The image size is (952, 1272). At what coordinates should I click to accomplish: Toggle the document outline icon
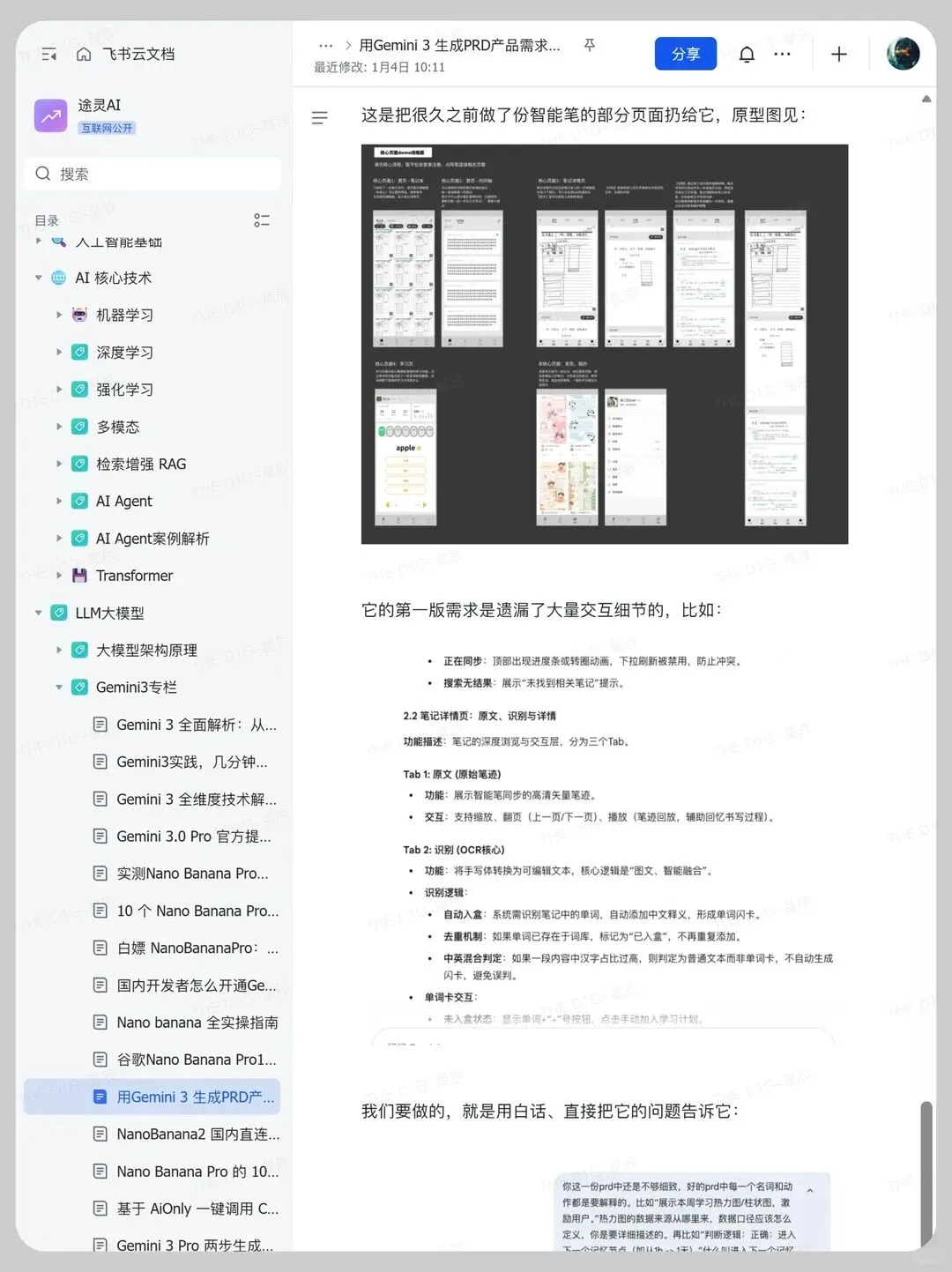[320, 117]
